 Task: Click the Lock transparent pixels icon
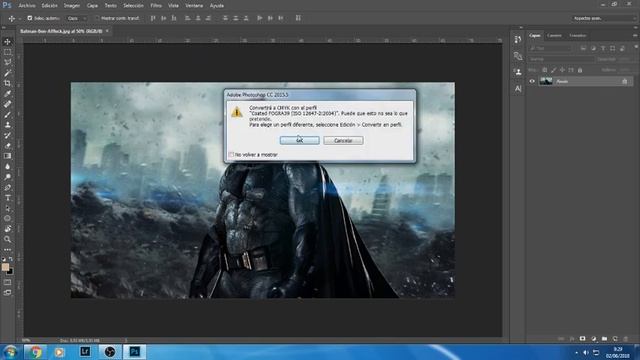pyautogui.click(x=544, y=70)
